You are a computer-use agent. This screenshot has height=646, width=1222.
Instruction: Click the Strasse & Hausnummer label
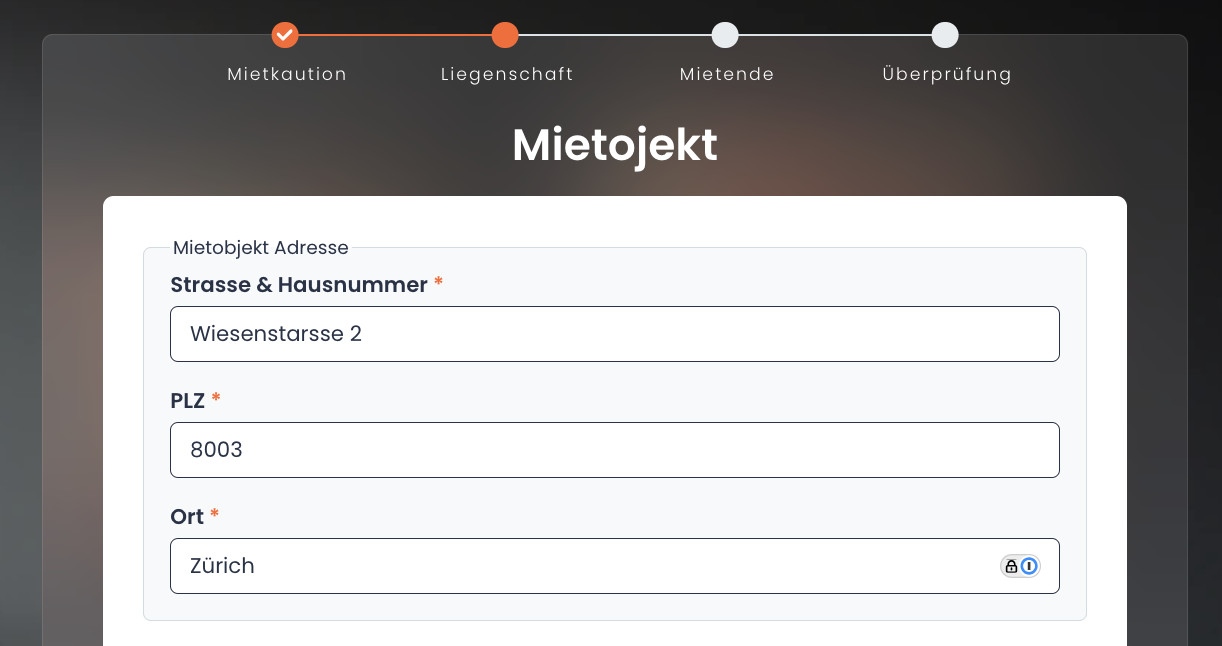(x=299, y=285)
